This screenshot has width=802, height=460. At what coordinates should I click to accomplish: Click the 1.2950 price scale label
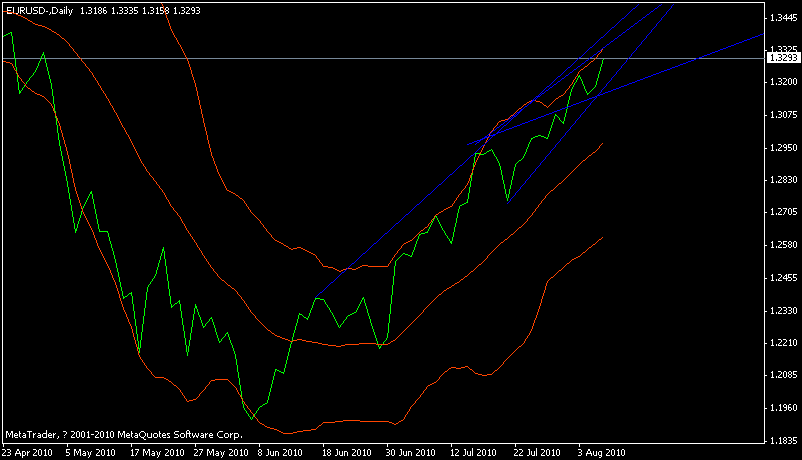pyautogui.click(x=783, y=147)
